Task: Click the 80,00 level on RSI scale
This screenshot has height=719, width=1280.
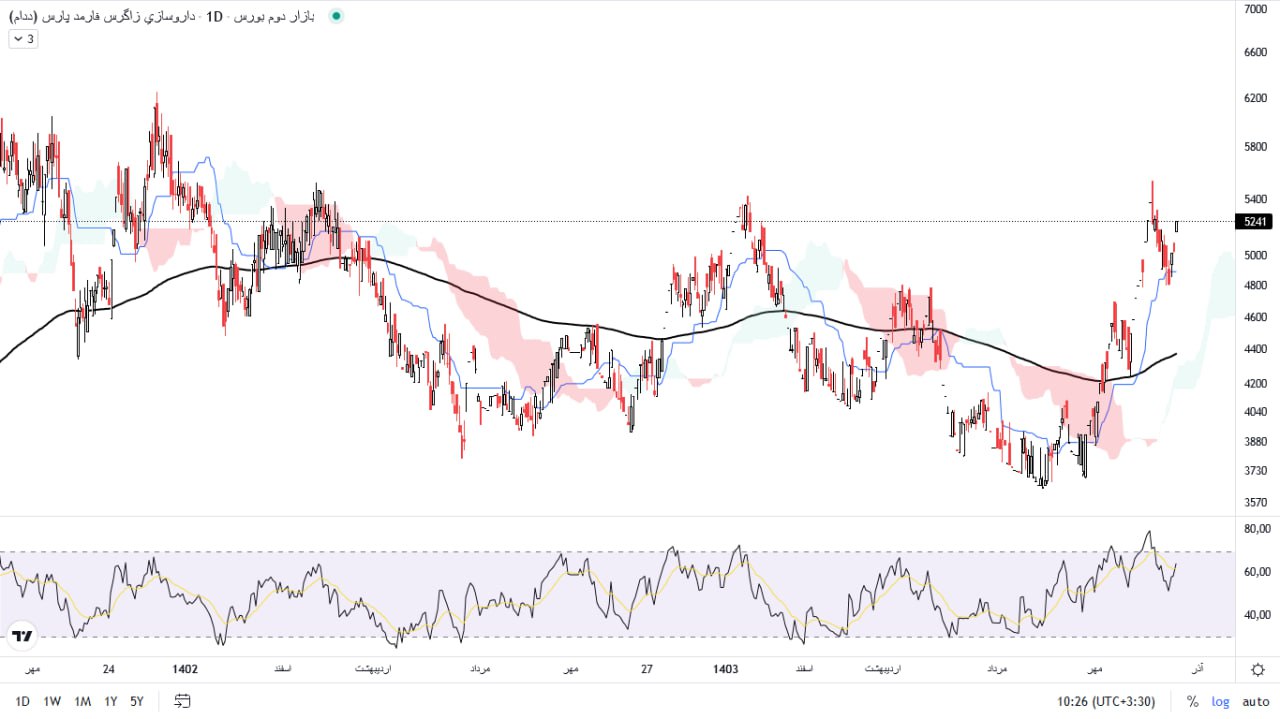Action: 1255,528
